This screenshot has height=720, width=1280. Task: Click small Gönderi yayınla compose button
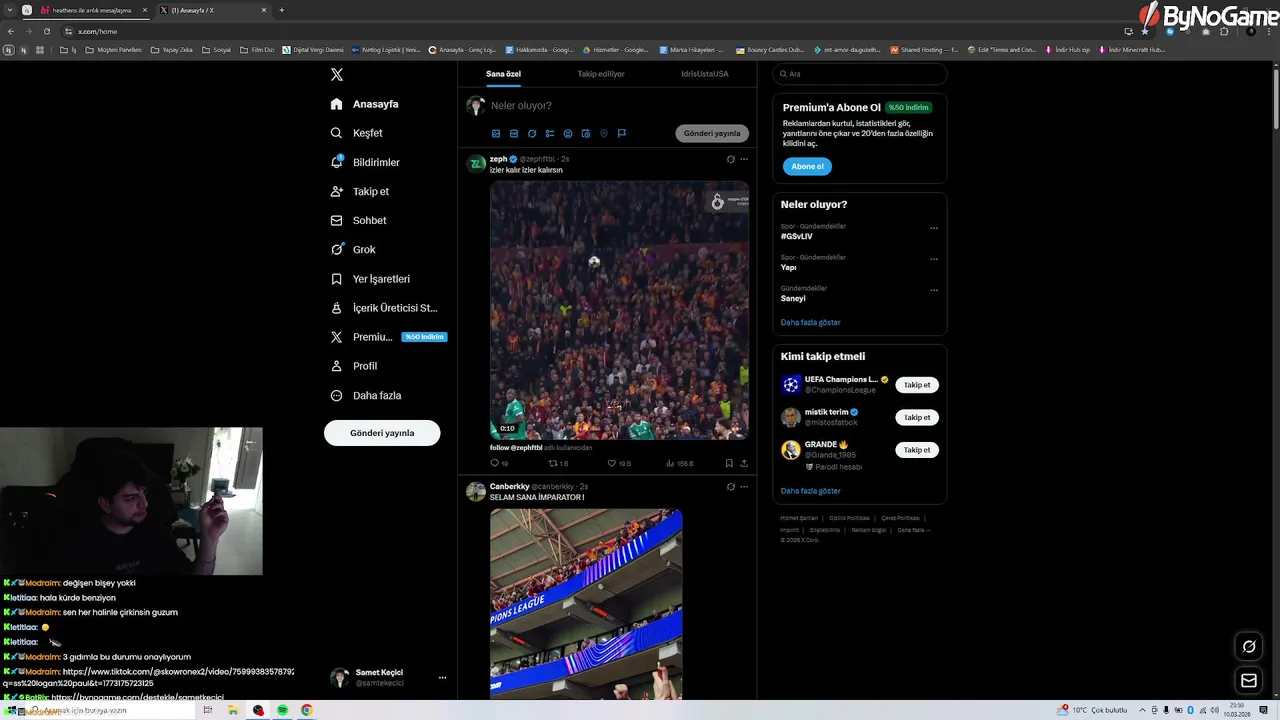(x=712, y=133)
